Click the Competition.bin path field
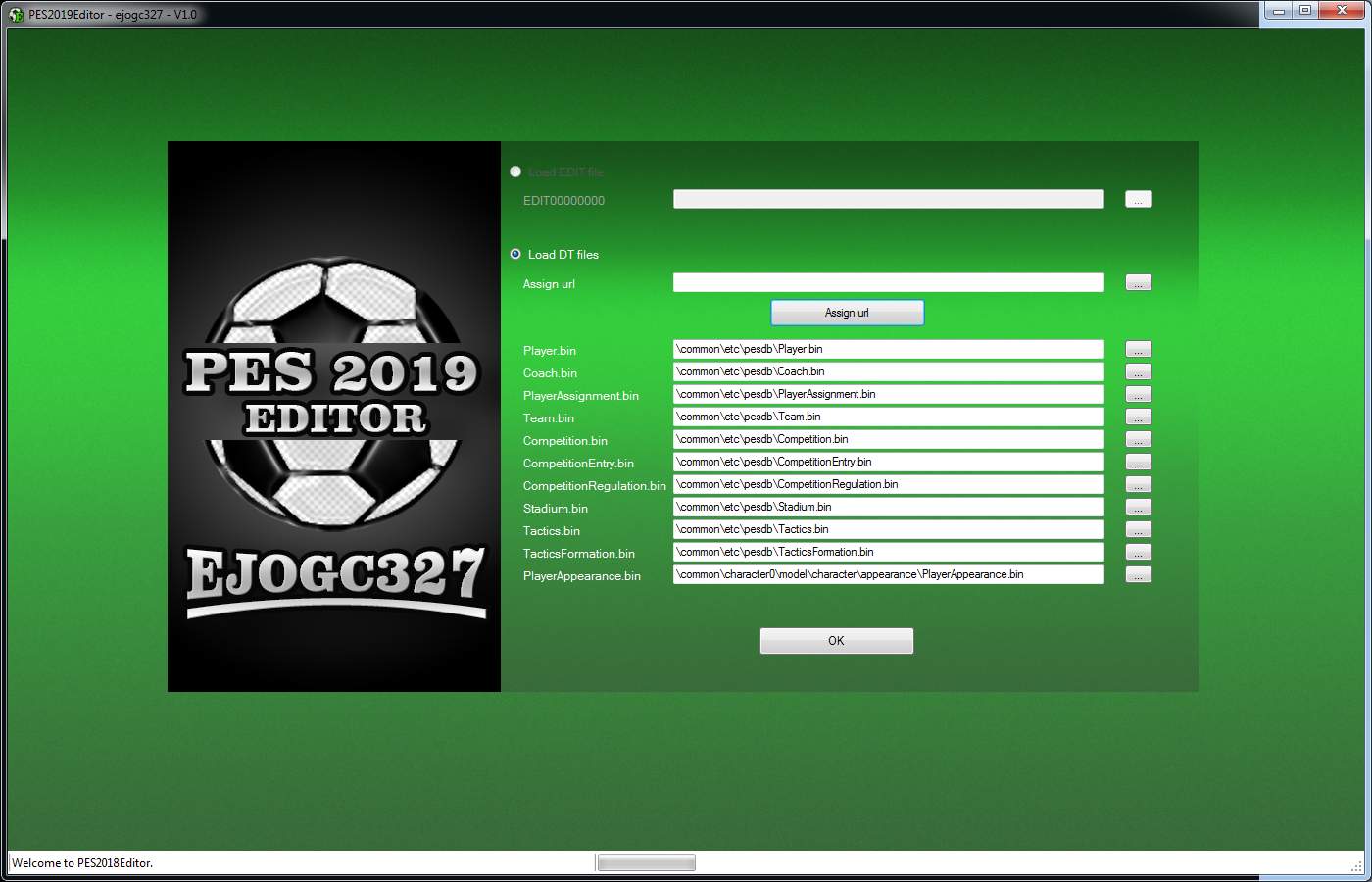Screen dimensions: 1372x882 (888, 439)
